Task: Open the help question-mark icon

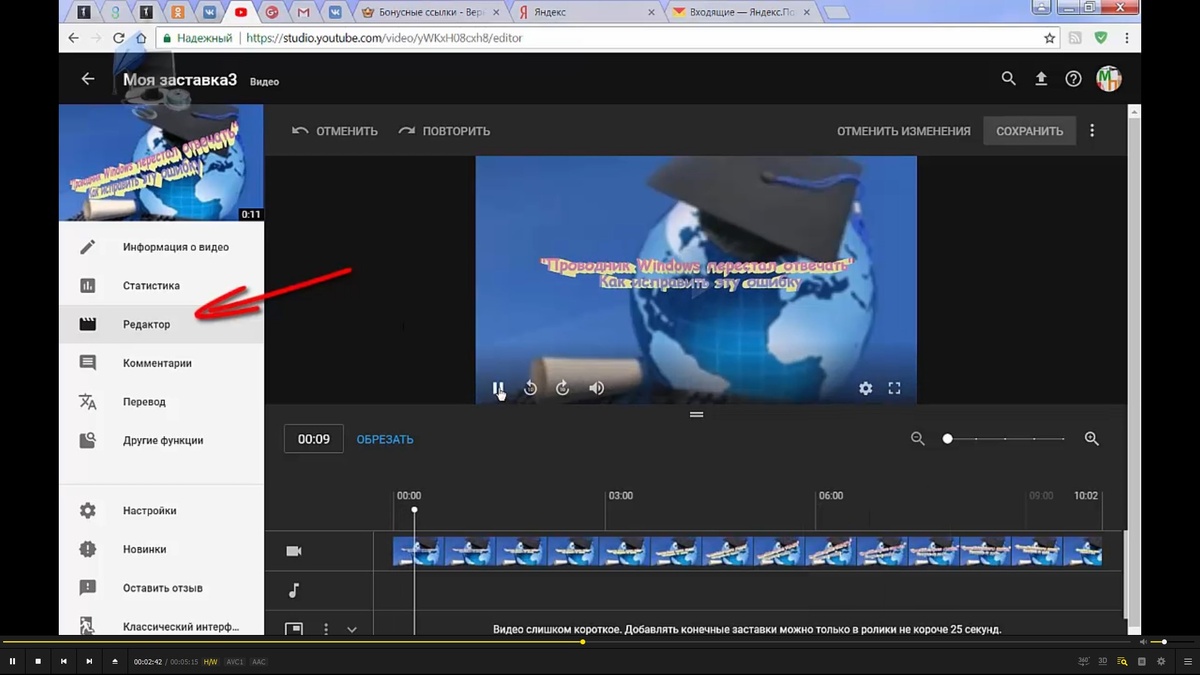Action: pyautogui.click(x=1073, y=78)
